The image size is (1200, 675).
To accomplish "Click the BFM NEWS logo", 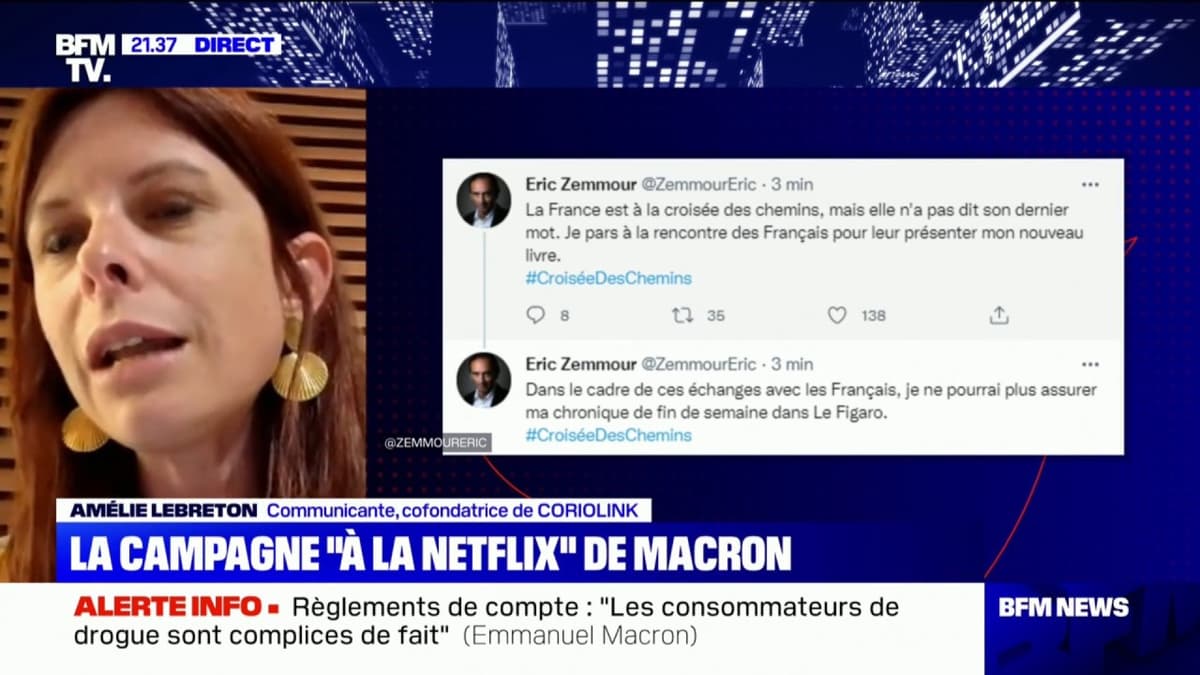I will coord(1063,607).
